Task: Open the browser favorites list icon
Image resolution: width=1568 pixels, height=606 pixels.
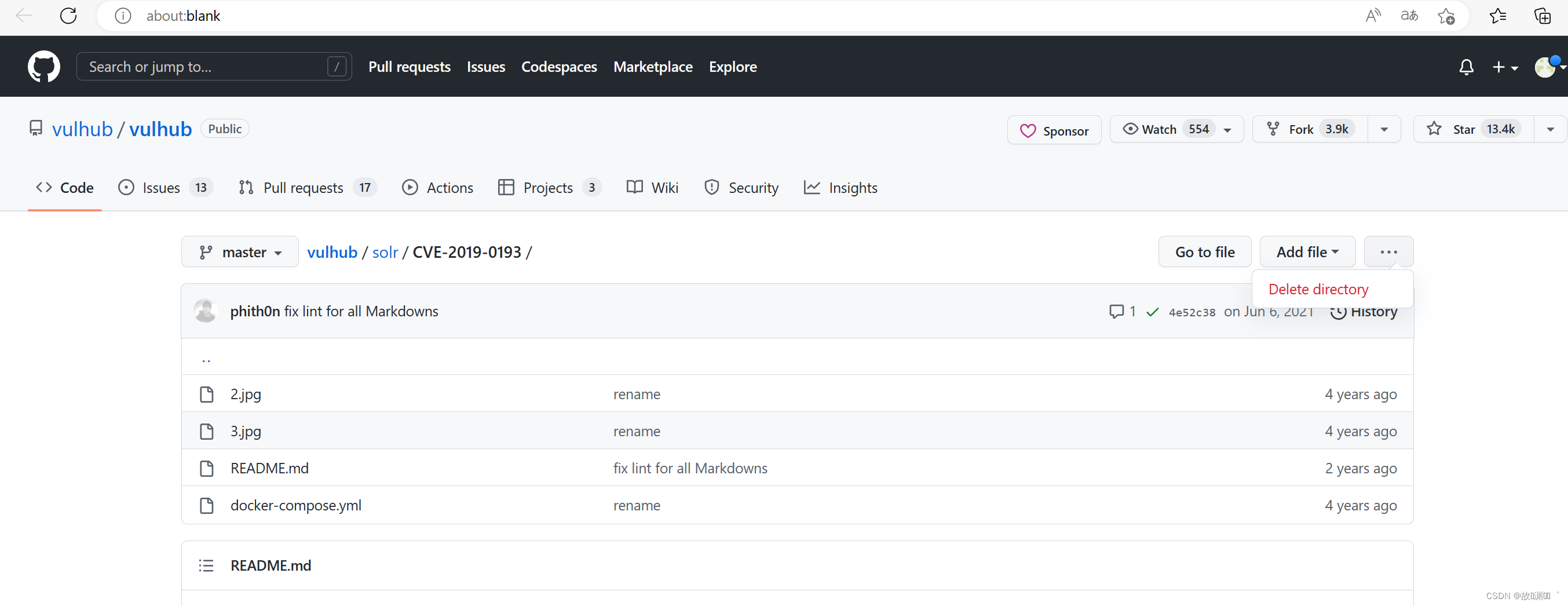Action: coord(1498,16)
